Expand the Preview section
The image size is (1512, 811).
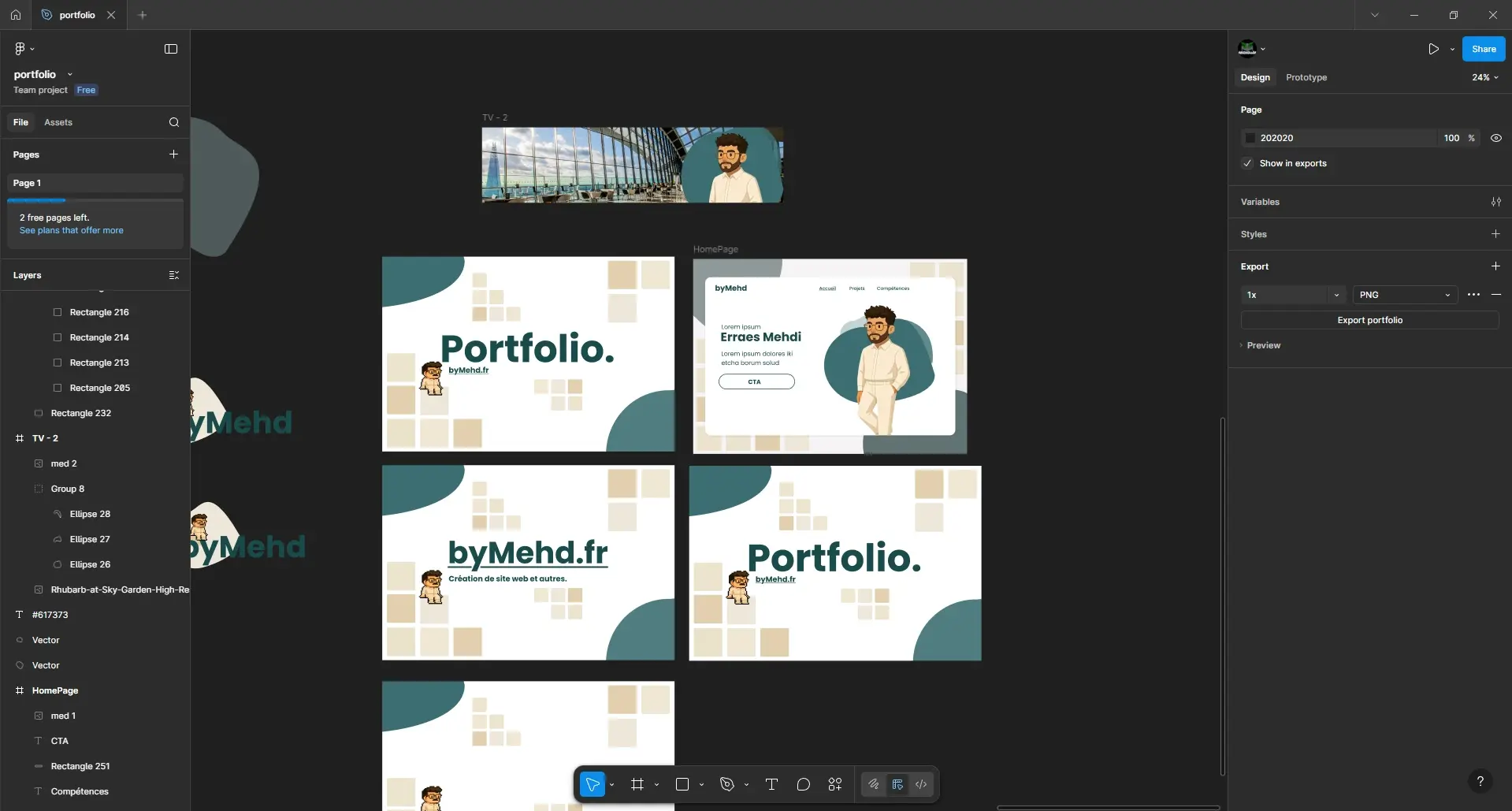[x=1260, y=345]
